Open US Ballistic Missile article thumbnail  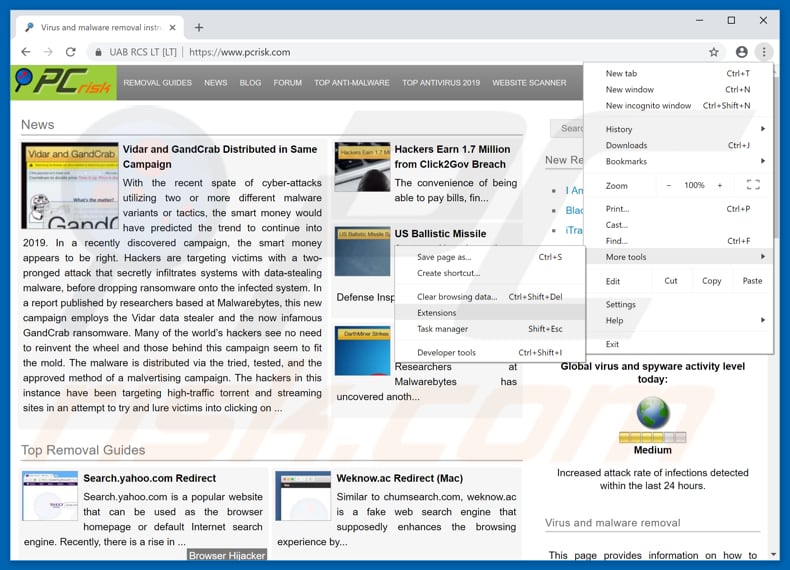coord(362,251)
